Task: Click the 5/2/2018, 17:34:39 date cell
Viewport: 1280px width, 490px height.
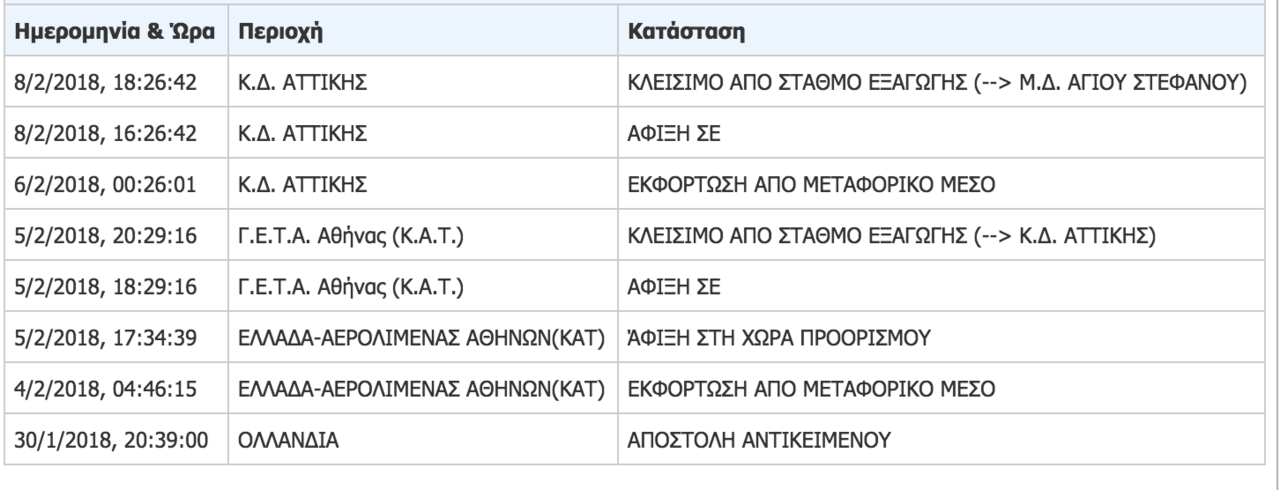Action: (x=113, y=337)
